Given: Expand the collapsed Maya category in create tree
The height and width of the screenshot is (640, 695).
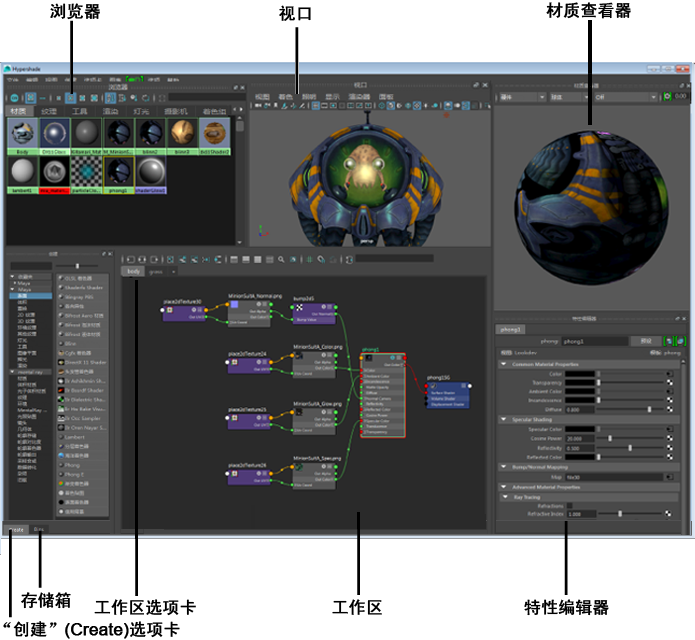Looking at the screenshot, I should pos(15,283).
